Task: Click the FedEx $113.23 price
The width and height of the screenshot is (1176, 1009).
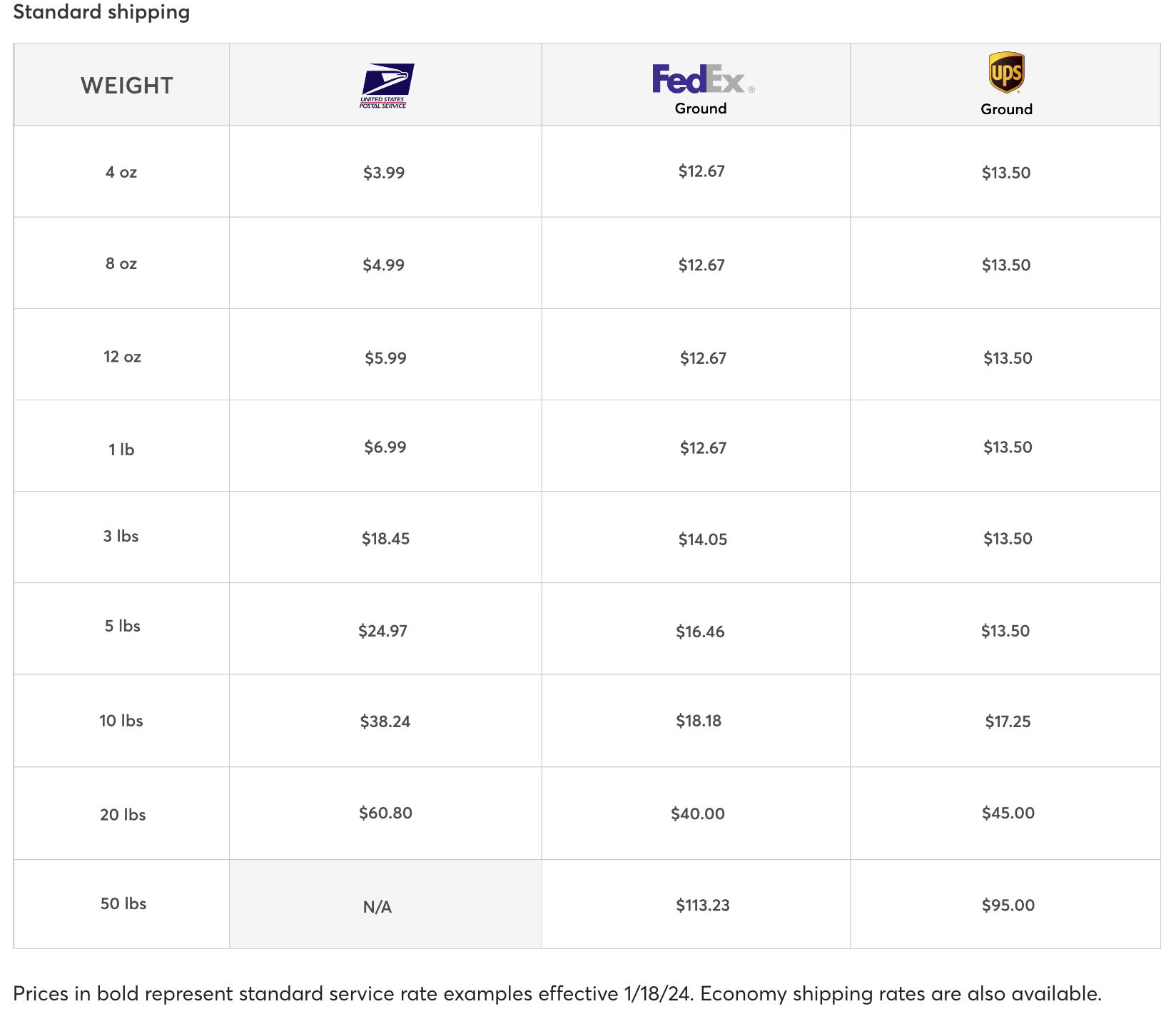Action: pyautogui.click(x=703, y=906)
